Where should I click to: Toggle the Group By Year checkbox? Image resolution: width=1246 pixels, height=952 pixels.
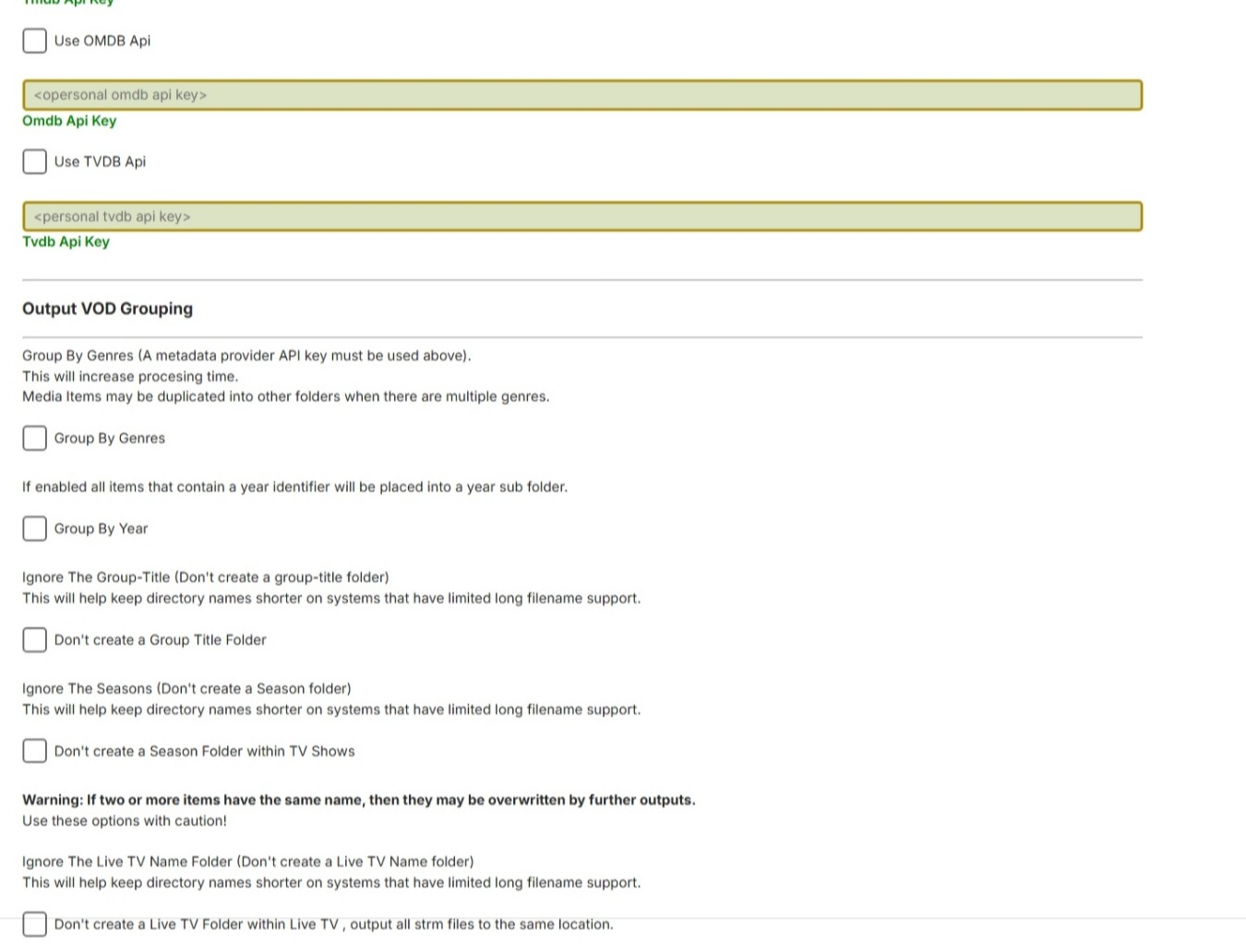click(35, 529)
